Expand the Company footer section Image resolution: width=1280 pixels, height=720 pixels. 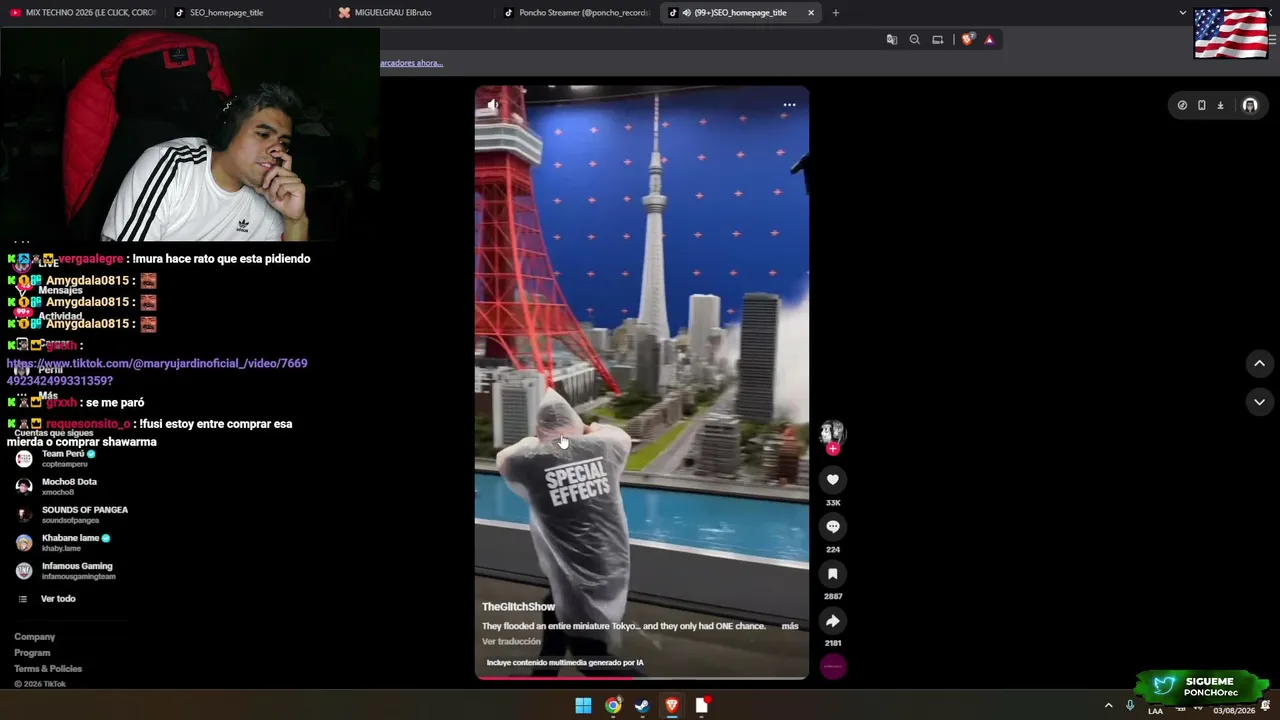(x=35, y=637)
